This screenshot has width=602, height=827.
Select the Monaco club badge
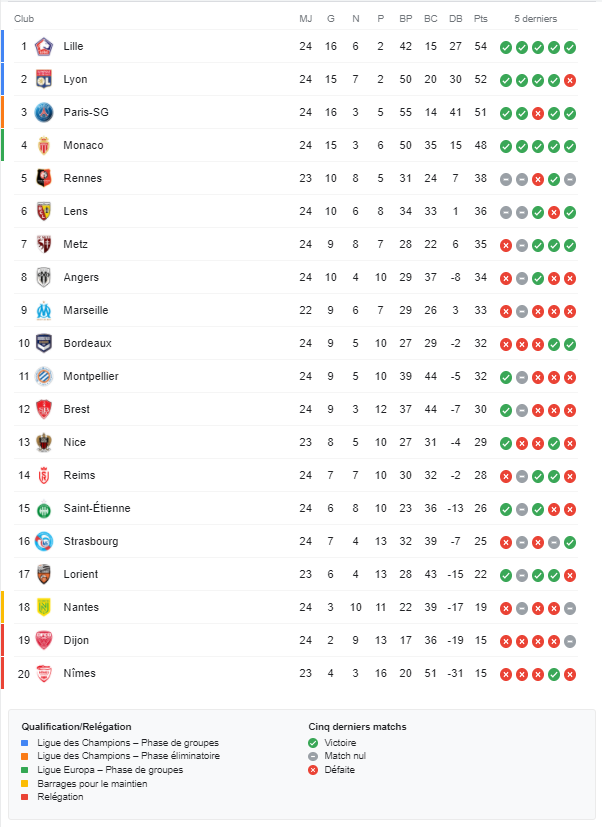pyautogui.click(x=43, y=146)
